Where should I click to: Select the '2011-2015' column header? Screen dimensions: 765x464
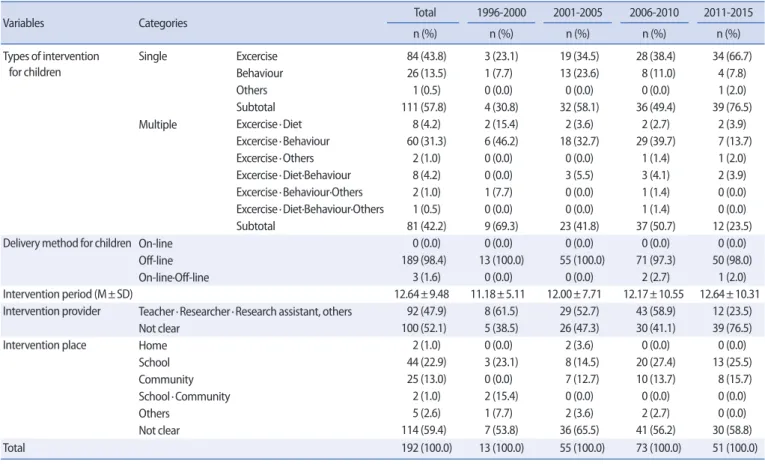coord(728,12)
